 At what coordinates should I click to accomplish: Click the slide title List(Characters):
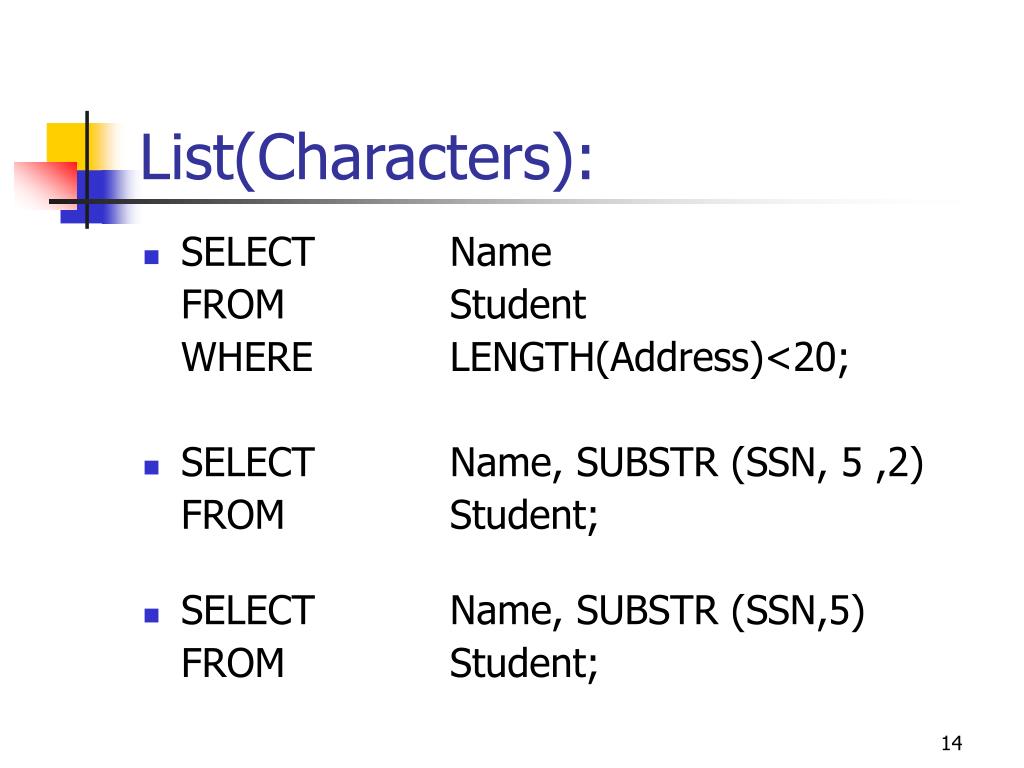[366, 158]
